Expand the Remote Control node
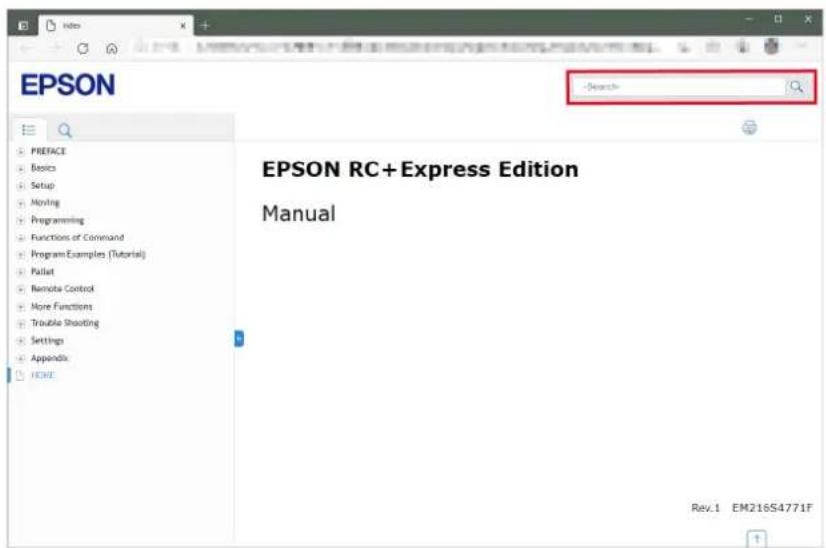The width and height of the screenshot is (826, 548). point(21,290)
